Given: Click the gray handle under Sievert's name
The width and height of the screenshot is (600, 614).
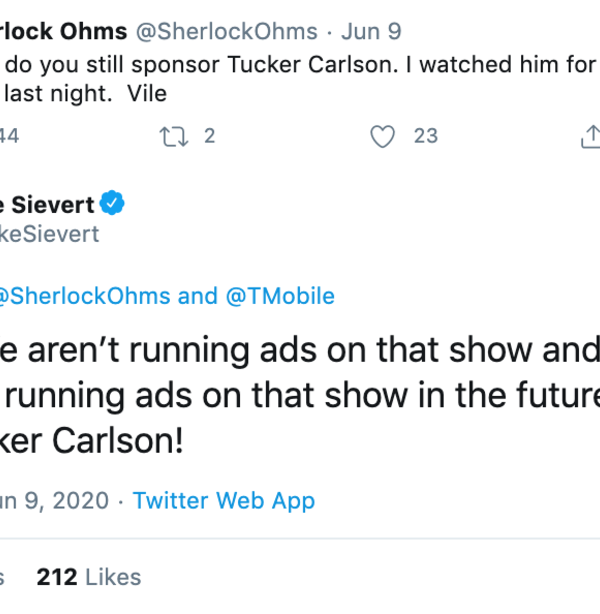Looking at the screenshot, I should [50, 234].
